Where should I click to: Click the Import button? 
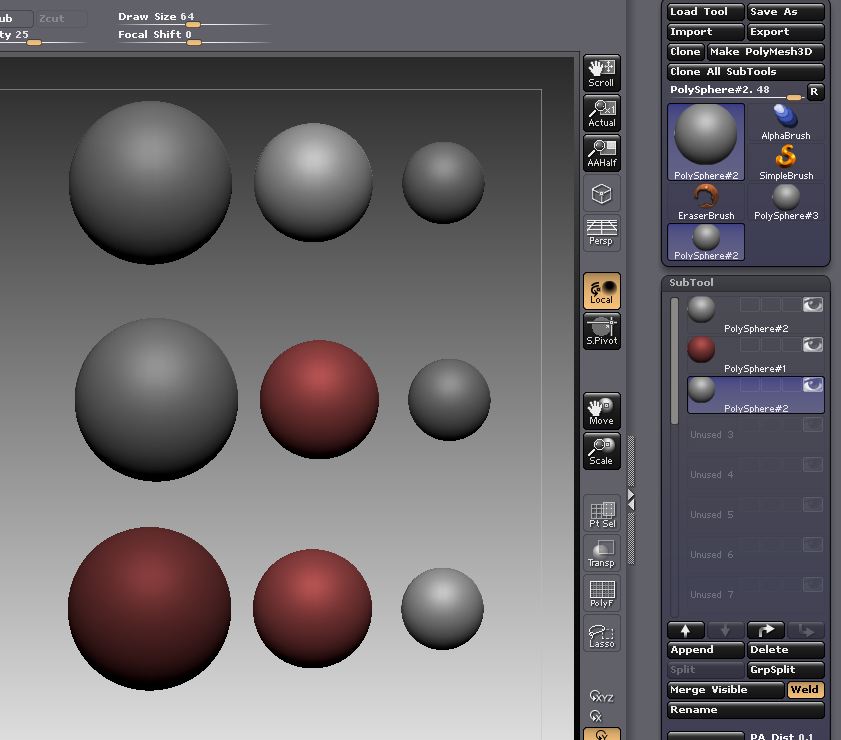point(705,32)
